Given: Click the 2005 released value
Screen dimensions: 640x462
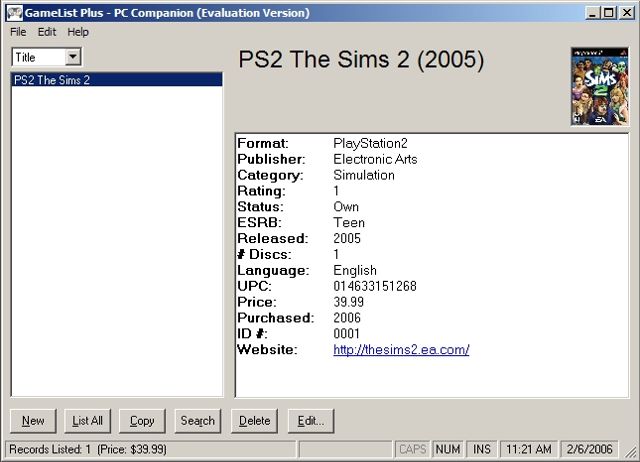Looking at the screenshot, I should 347,238.
